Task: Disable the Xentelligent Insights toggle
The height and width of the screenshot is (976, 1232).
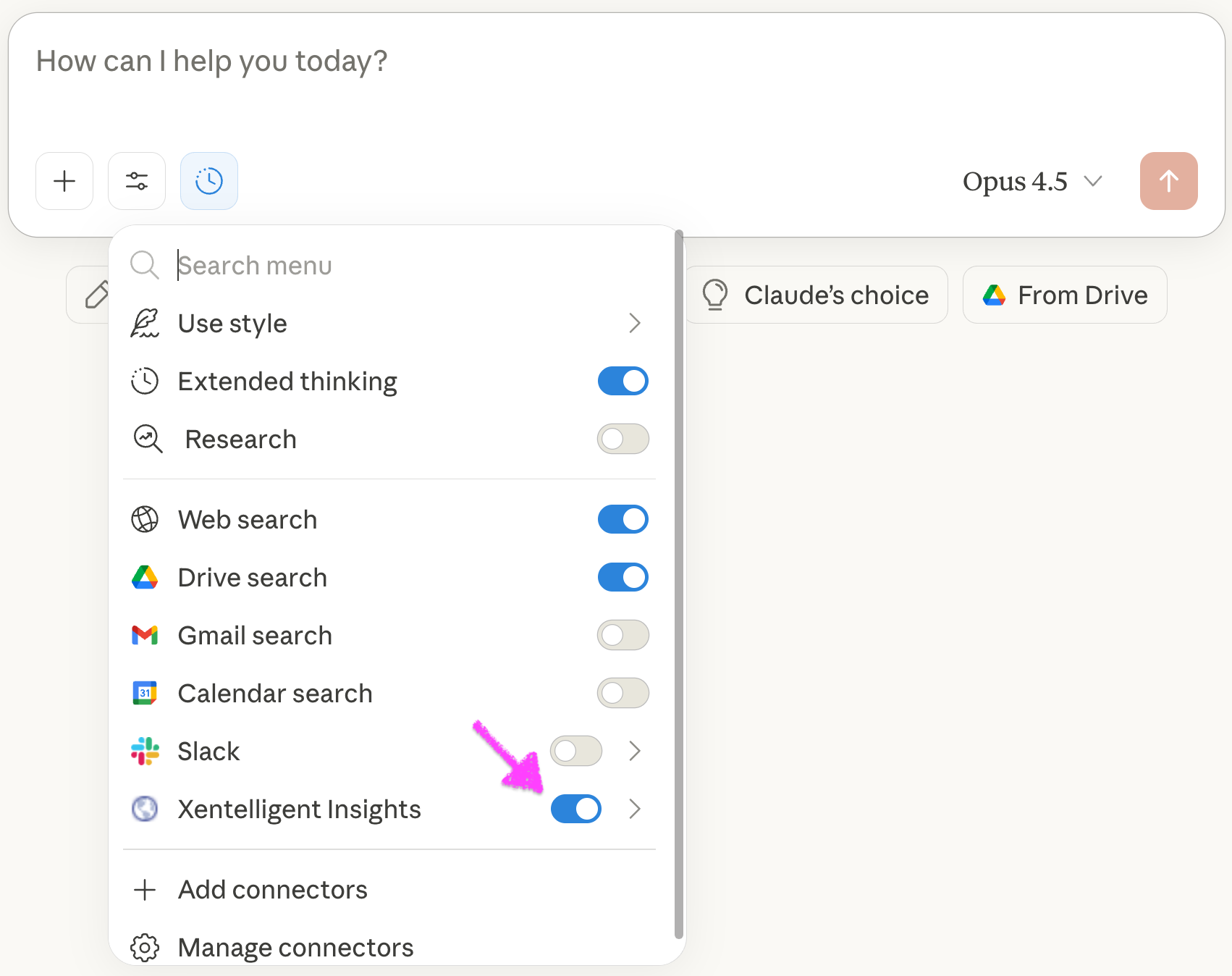Action: click(575, 809)
